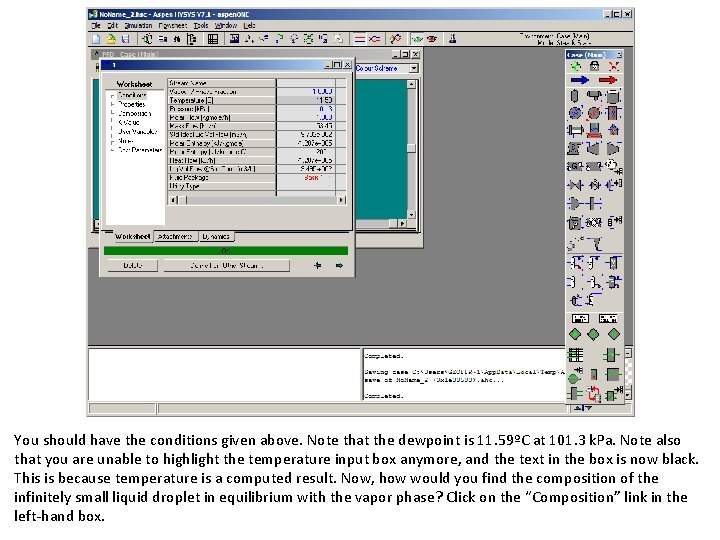Pick the separator vessel palette icon
Viewport: 720px width, 540px height.
click(574, 96)
